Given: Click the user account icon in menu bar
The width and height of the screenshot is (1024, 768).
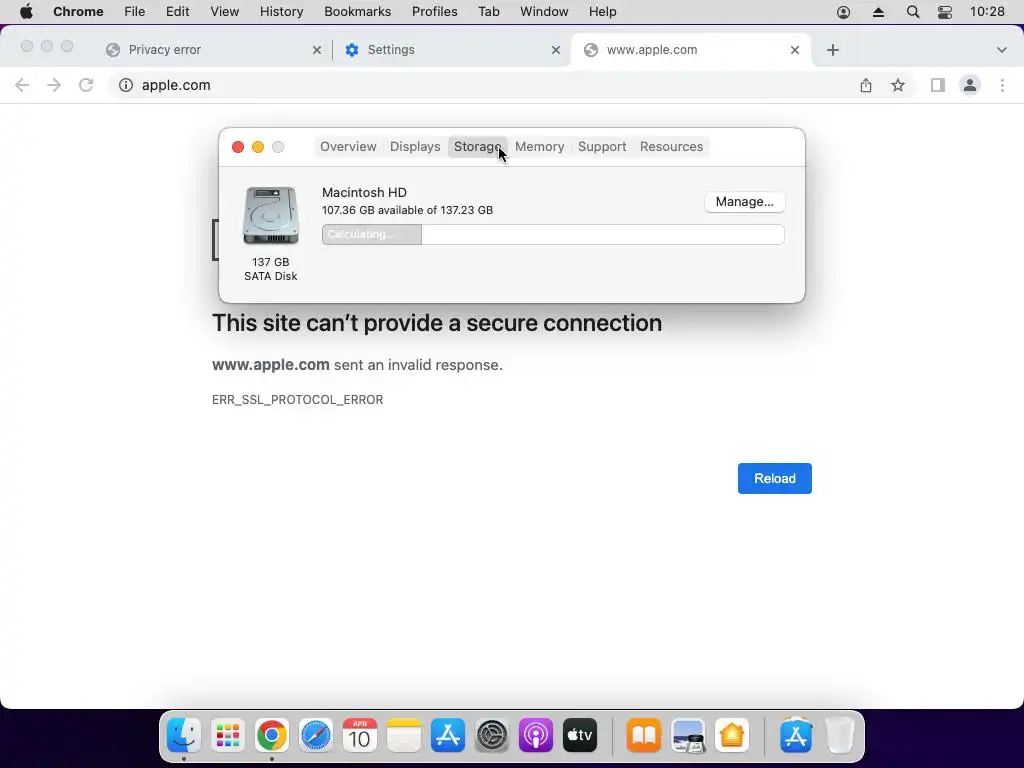Looking at the screenshot, I should [x=843, y=12].
